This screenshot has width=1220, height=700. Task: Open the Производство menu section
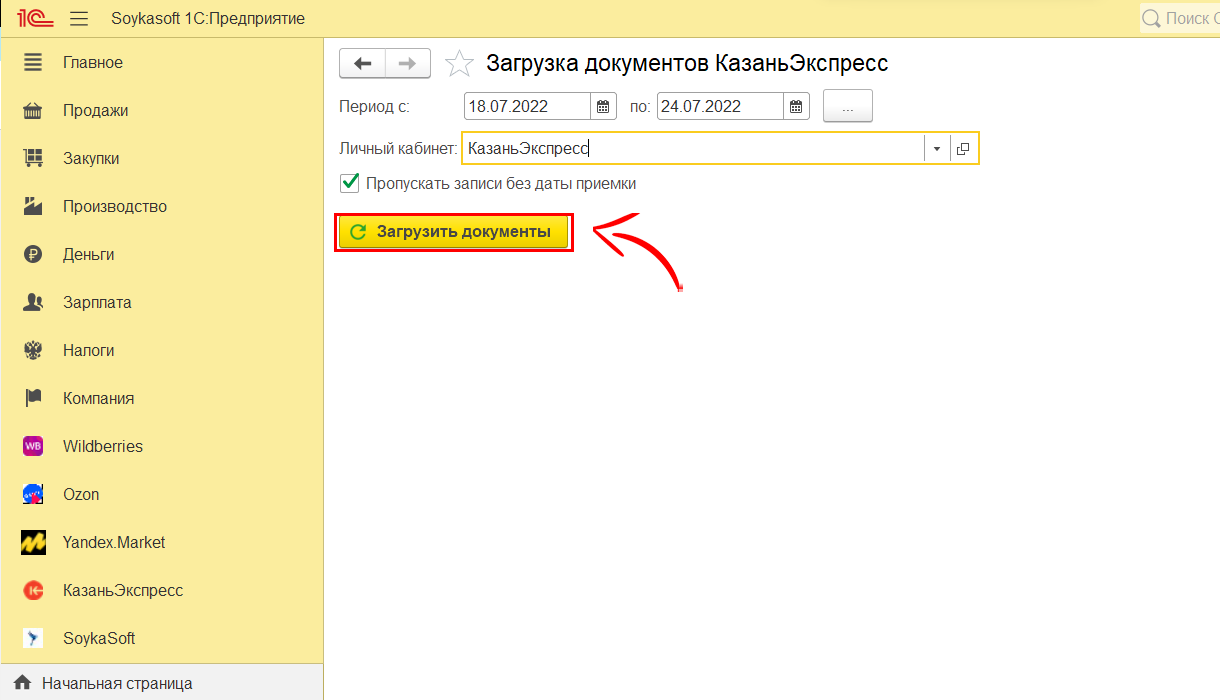tap(115, 207)
